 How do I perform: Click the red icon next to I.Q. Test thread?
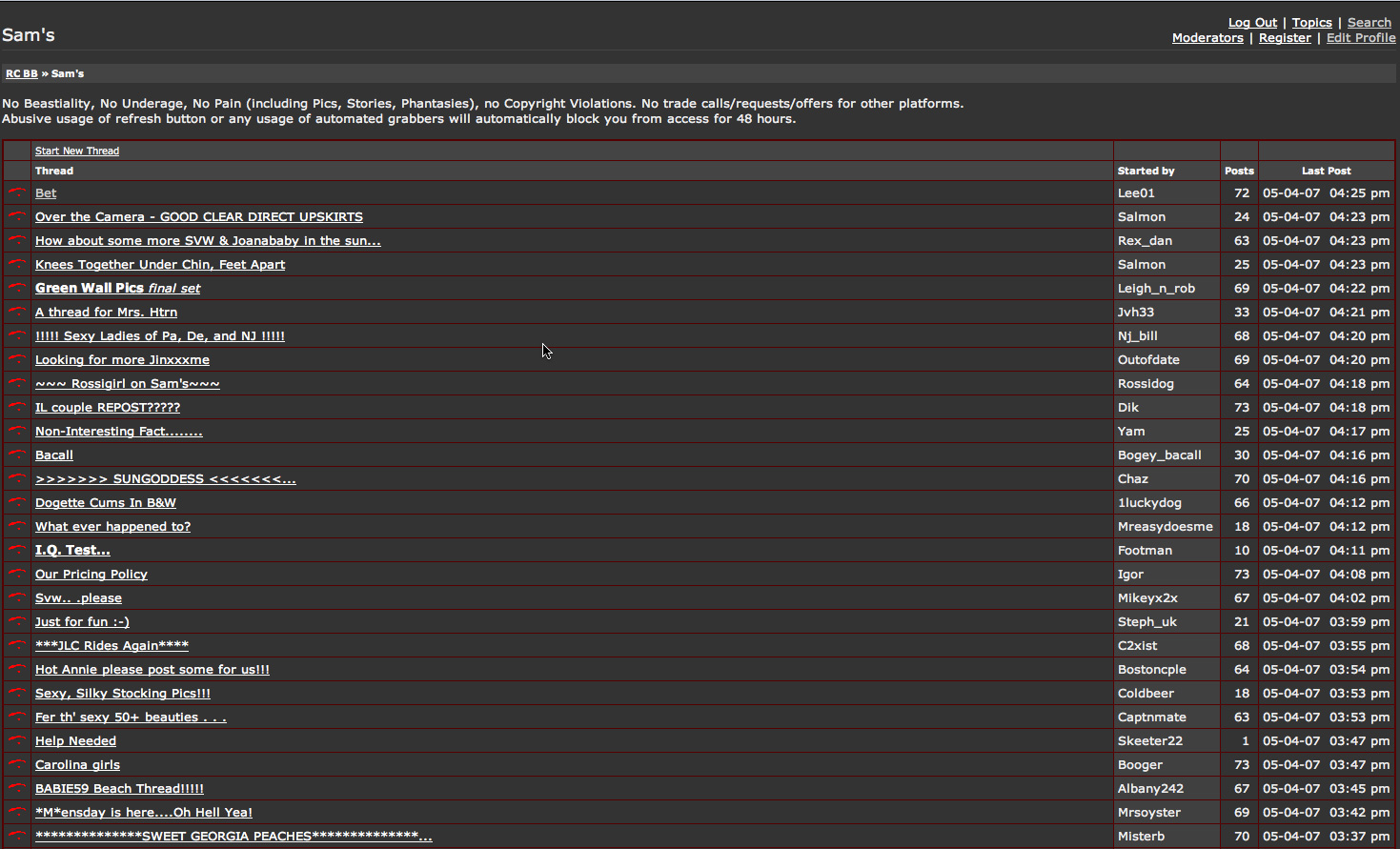[17, 550]
